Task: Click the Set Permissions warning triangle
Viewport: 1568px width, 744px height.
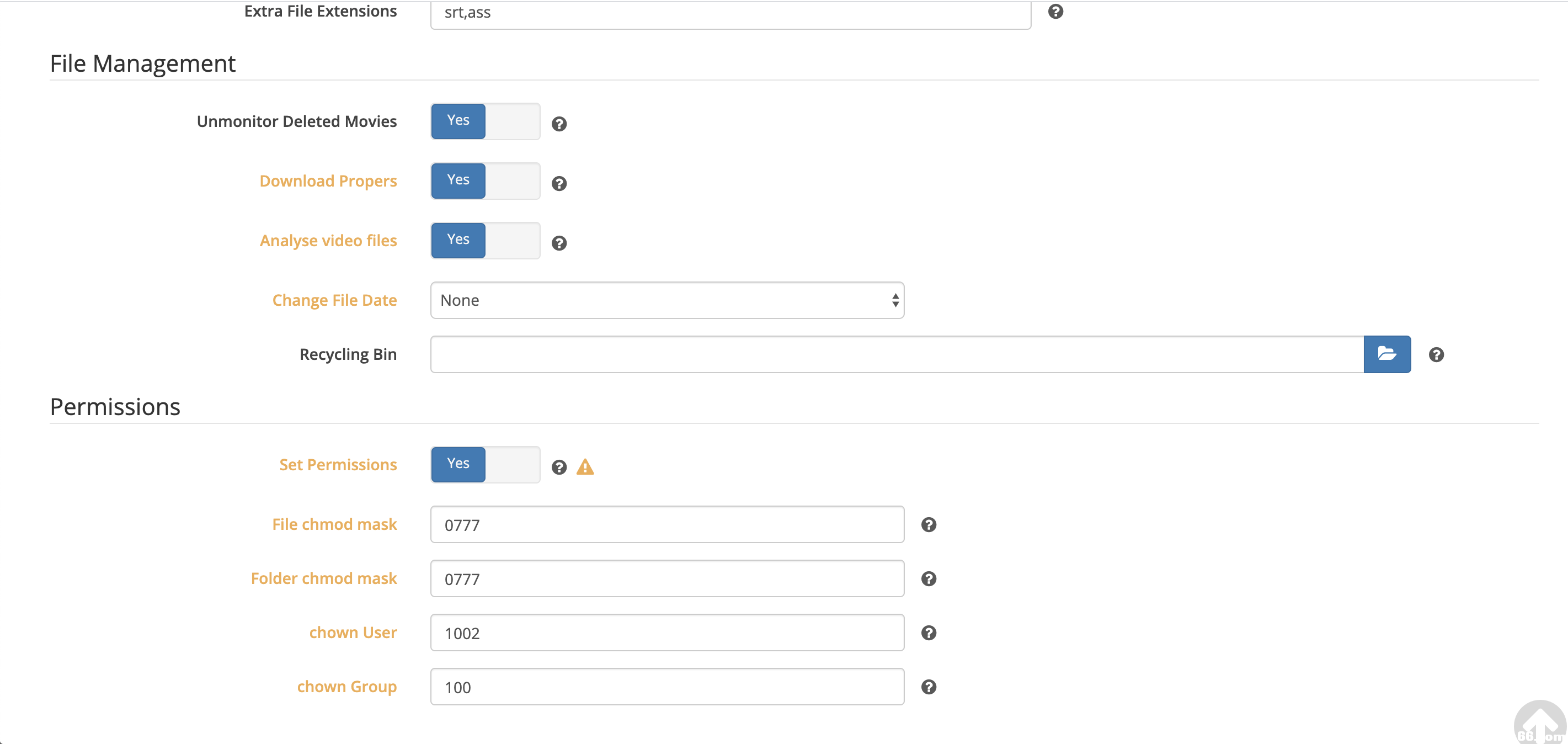Action: 585,467
